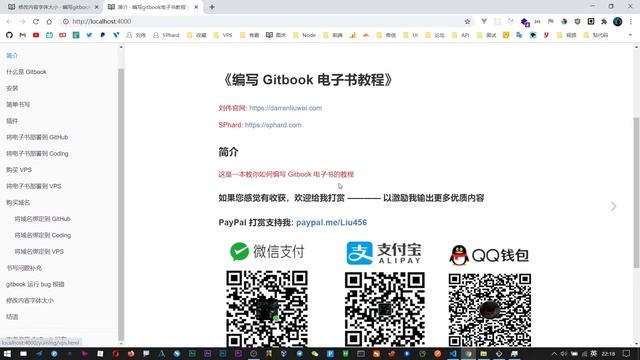Open sidebar chapter 修改内容字体大小

(30, 300)
